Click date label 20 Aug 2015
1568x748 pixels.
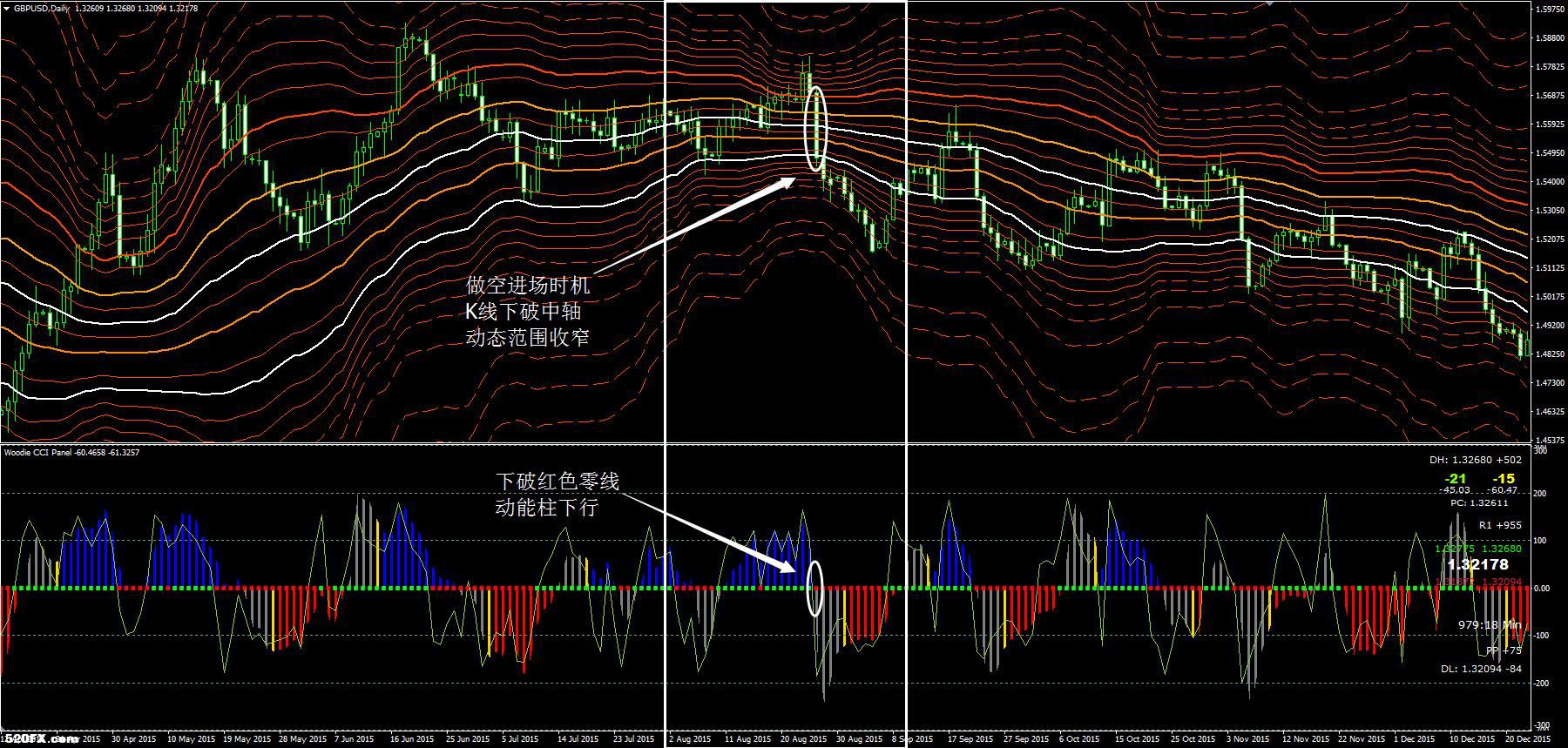coord(803,739)
